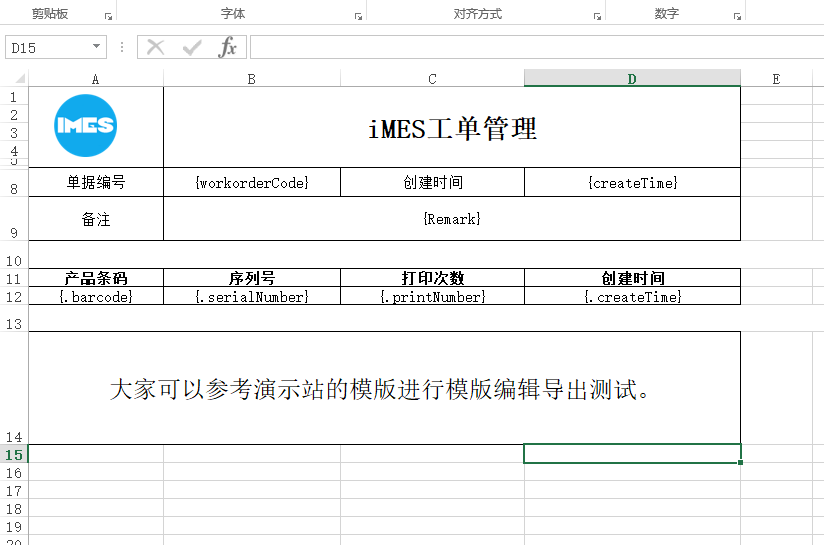
Task: Select column D header
Action: point(632,79)
